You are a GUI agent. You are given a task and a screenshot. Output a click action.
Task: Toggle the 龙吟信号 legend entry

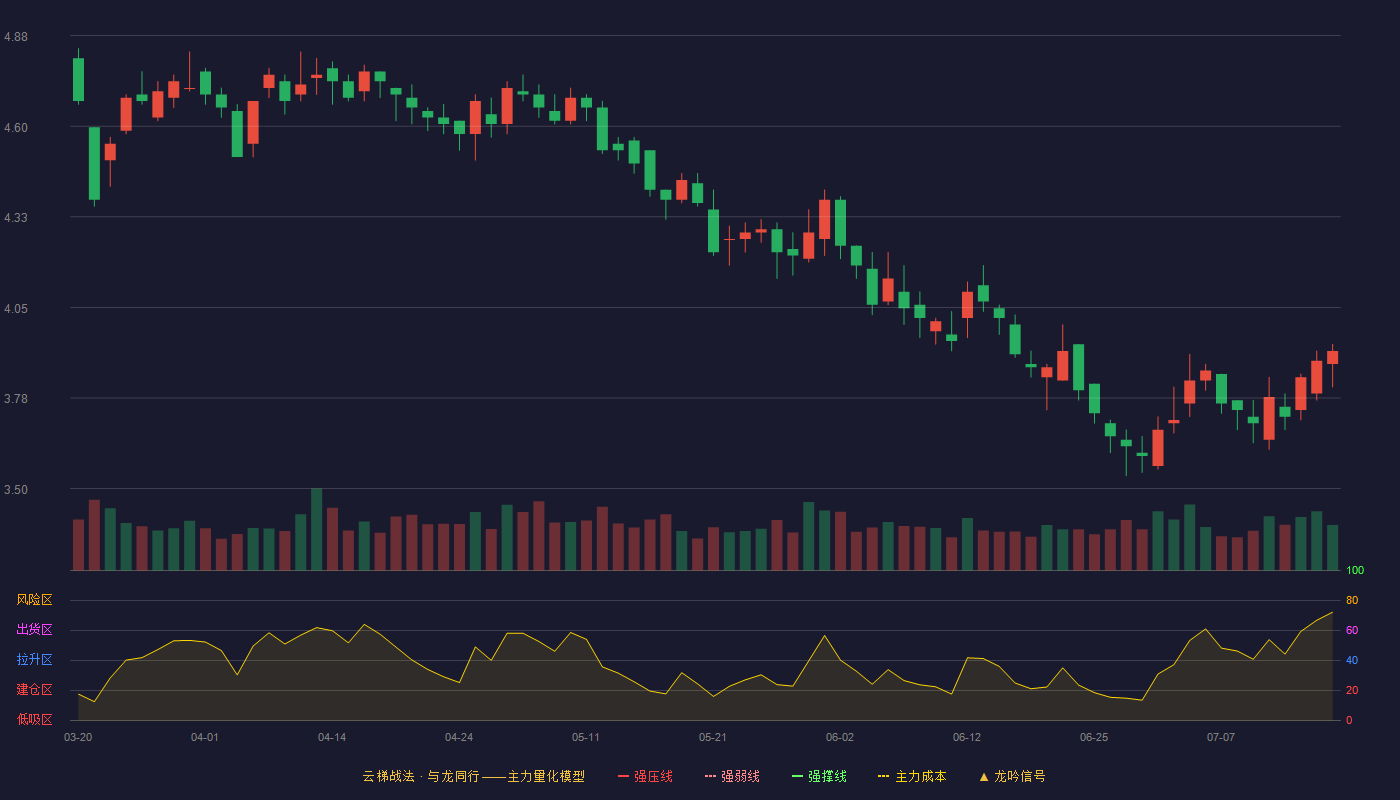pyautogui.click(x=1012, y=776)
